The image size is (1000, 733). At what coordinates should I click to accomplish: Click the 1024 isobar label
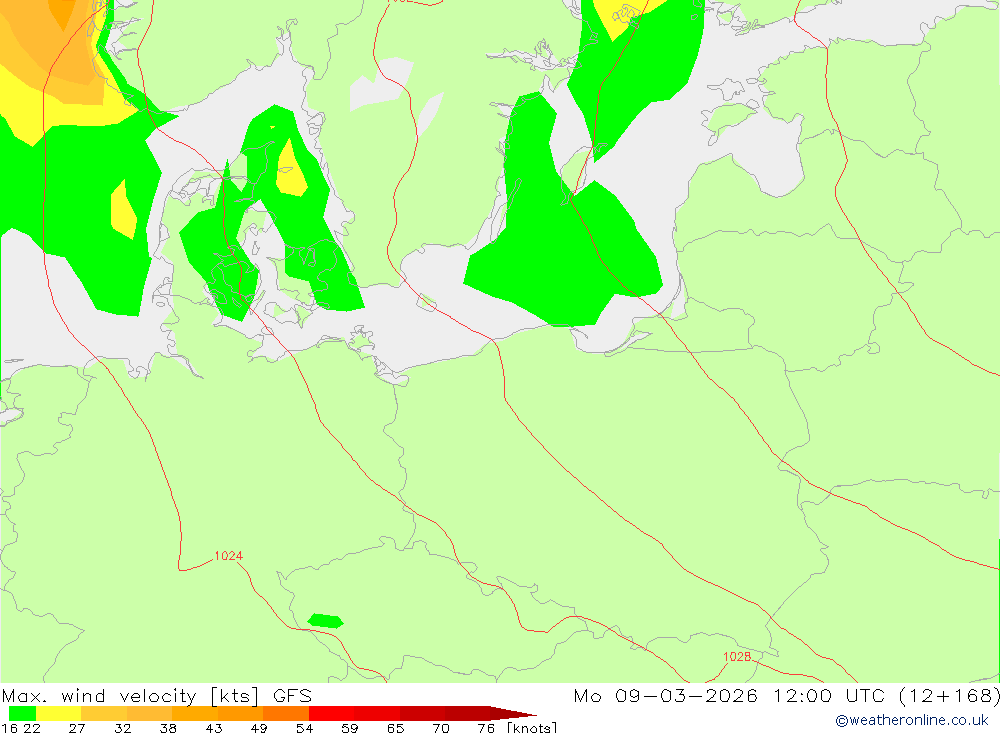(228, 556)
